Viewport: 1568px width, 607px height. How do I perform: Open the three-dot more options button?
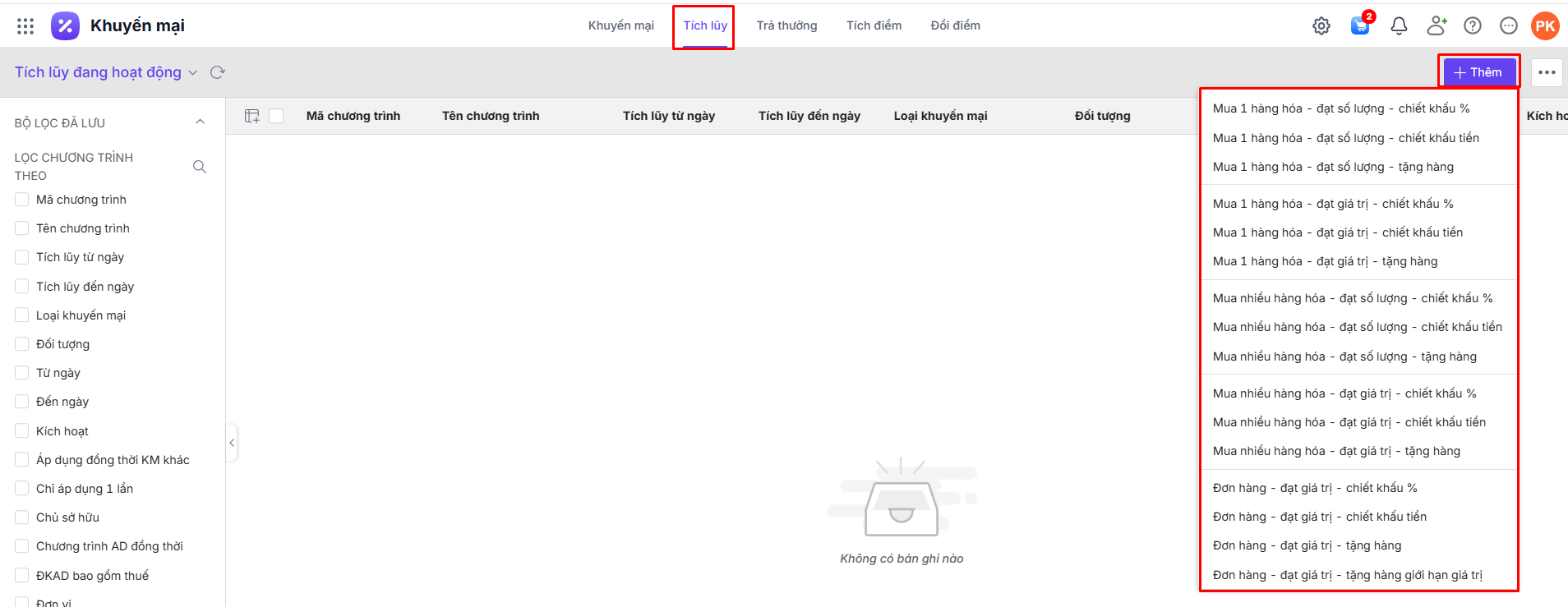tap(1547, 72)
